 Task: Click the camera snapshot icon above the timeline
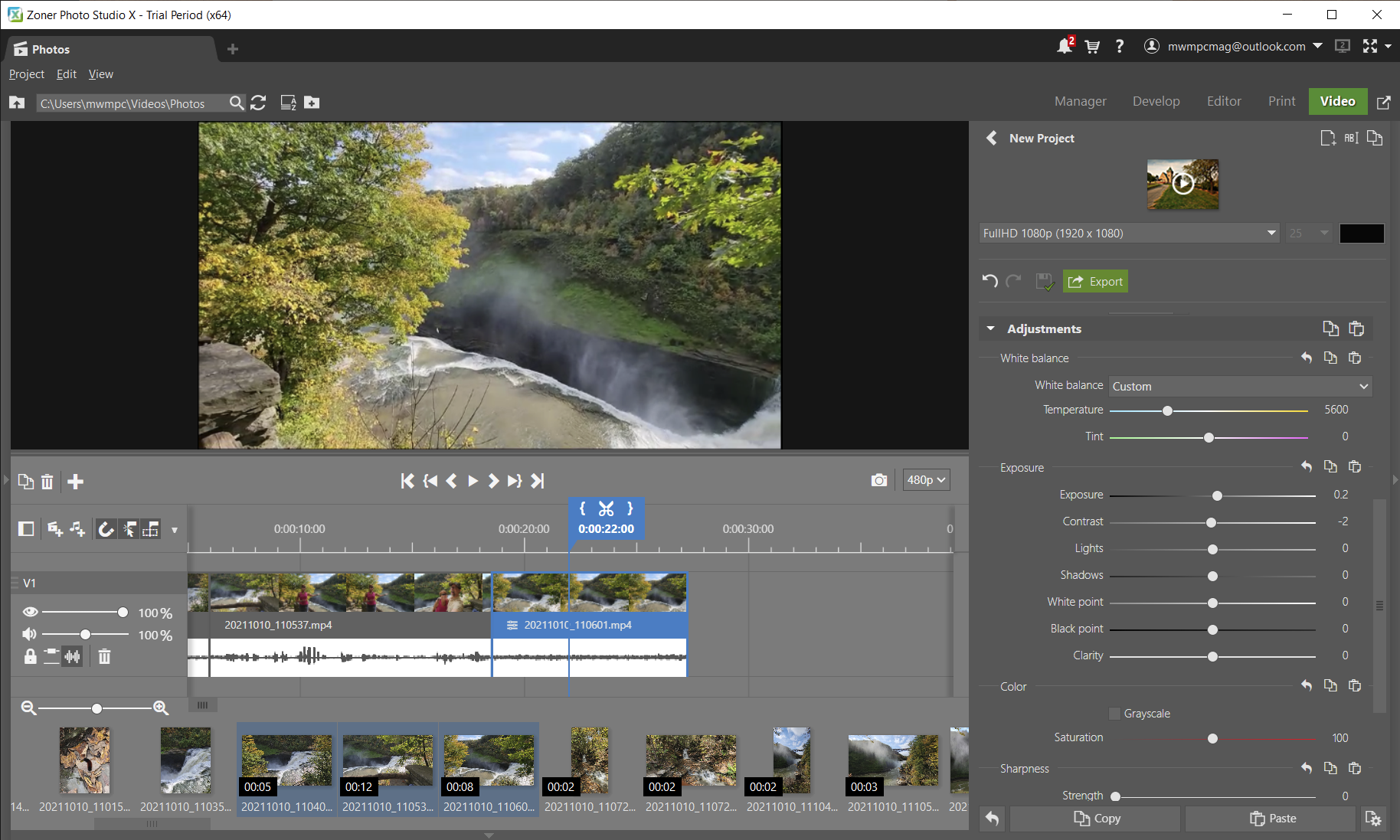[x=879, y=479]
